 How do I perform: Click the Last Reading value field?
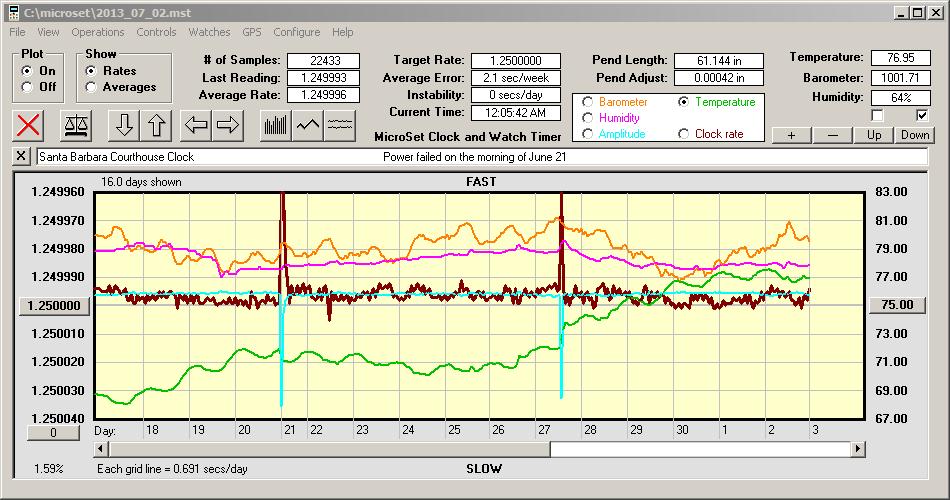pos(324,78)
